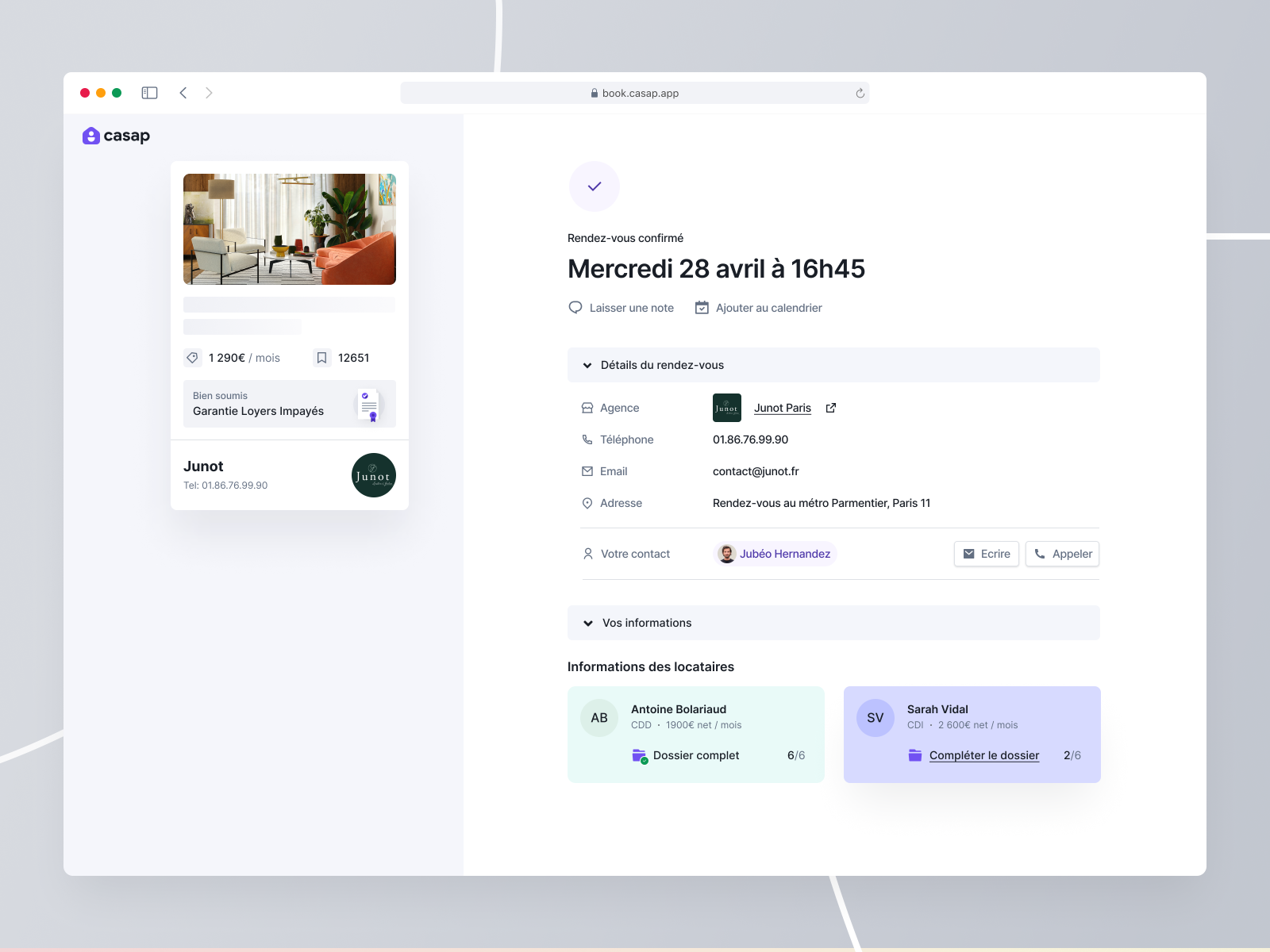Select the Antoine Bolariaud tenant name
1270x952 pixels.
click(679, 709)
